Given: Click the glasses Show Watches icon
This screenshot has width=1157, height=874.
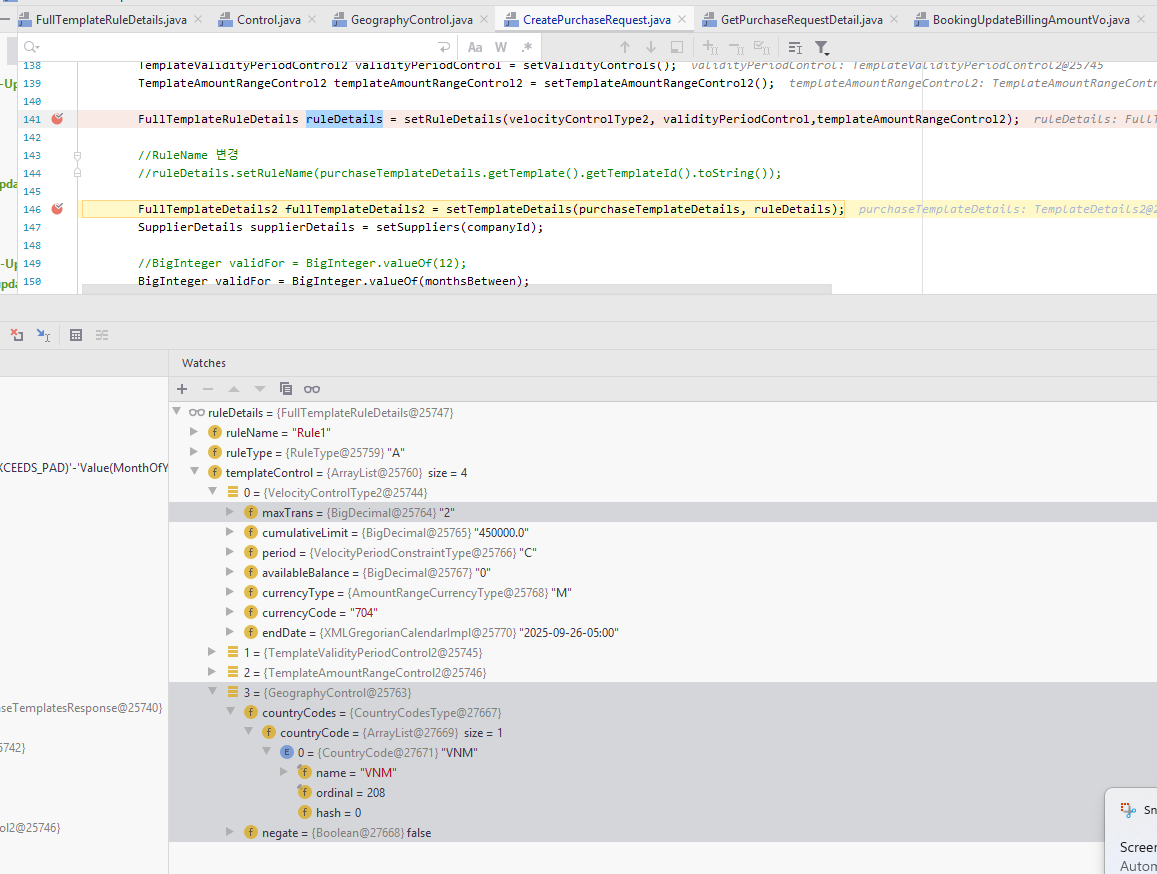Looking at the screenshot, I should (x=312, y=389).
